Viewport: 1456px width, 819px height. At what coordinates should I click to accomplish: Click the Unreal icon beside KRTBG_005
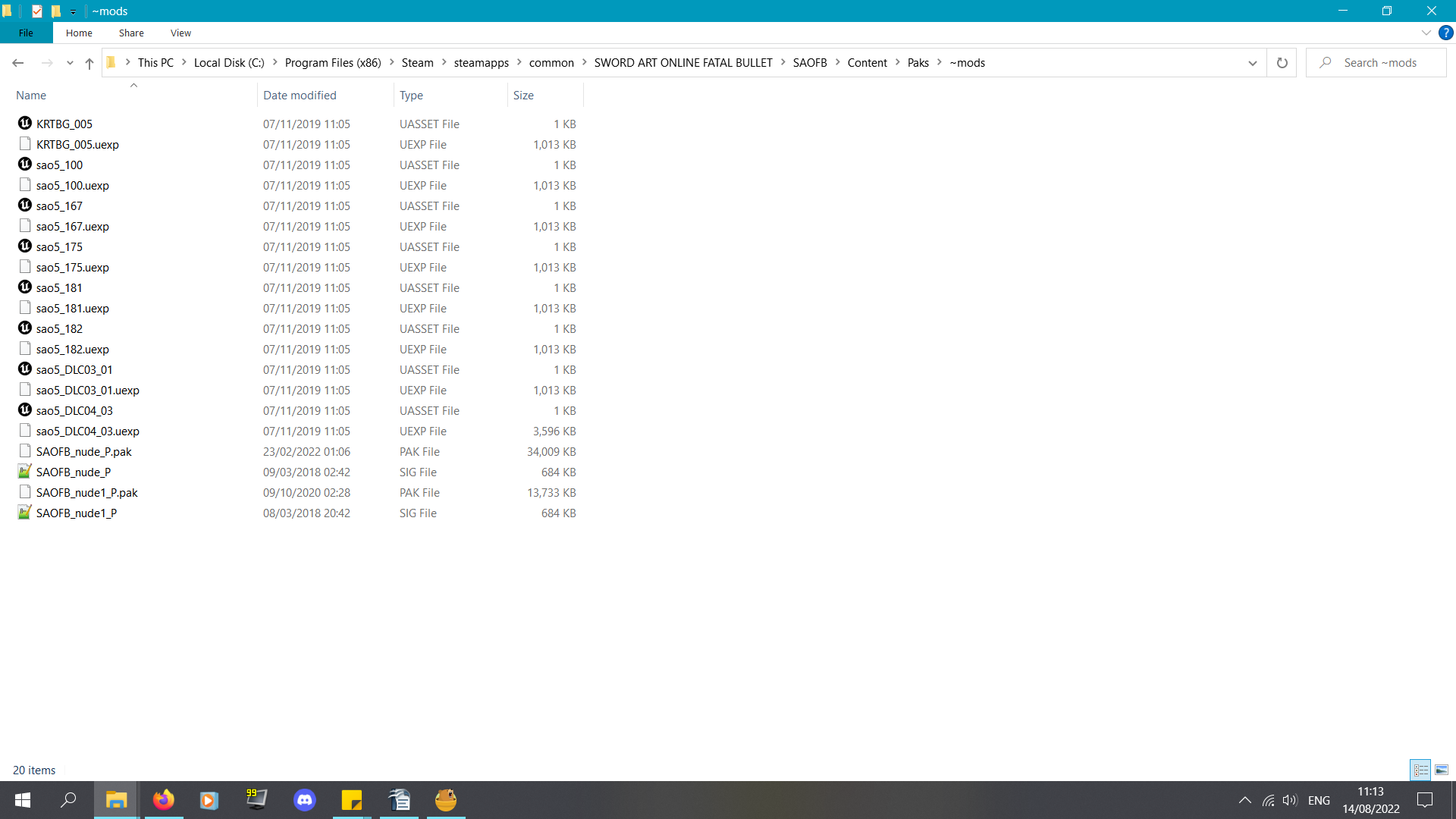click(x=25, y=124)
